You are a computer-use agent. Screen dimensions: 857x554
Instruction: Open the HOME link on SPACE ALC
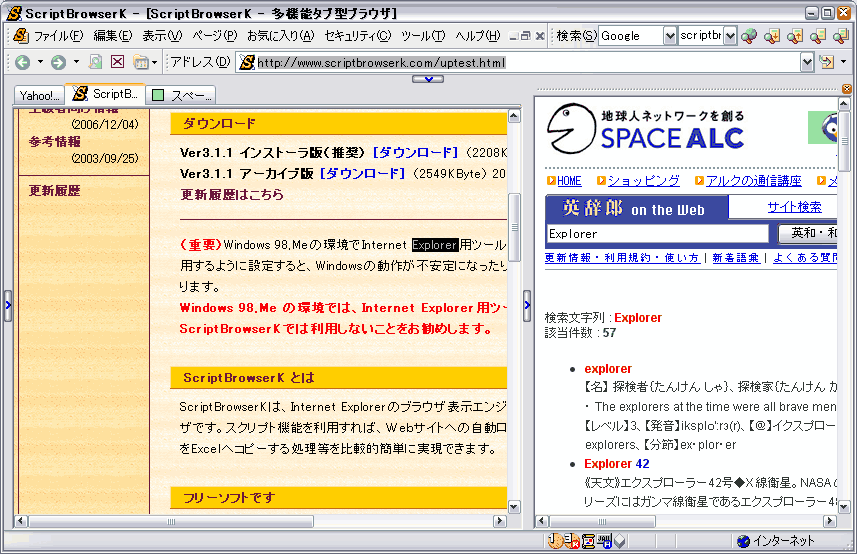coord(569,181)
